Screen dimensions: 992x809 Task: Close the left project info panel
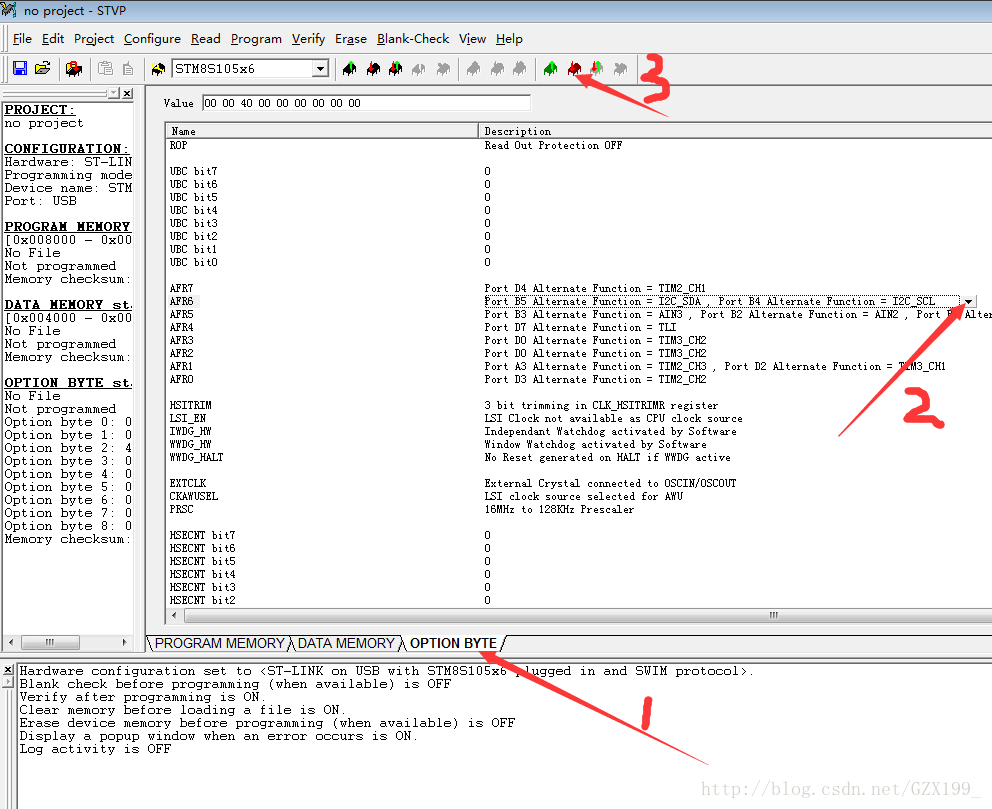(x=127, y=94)
